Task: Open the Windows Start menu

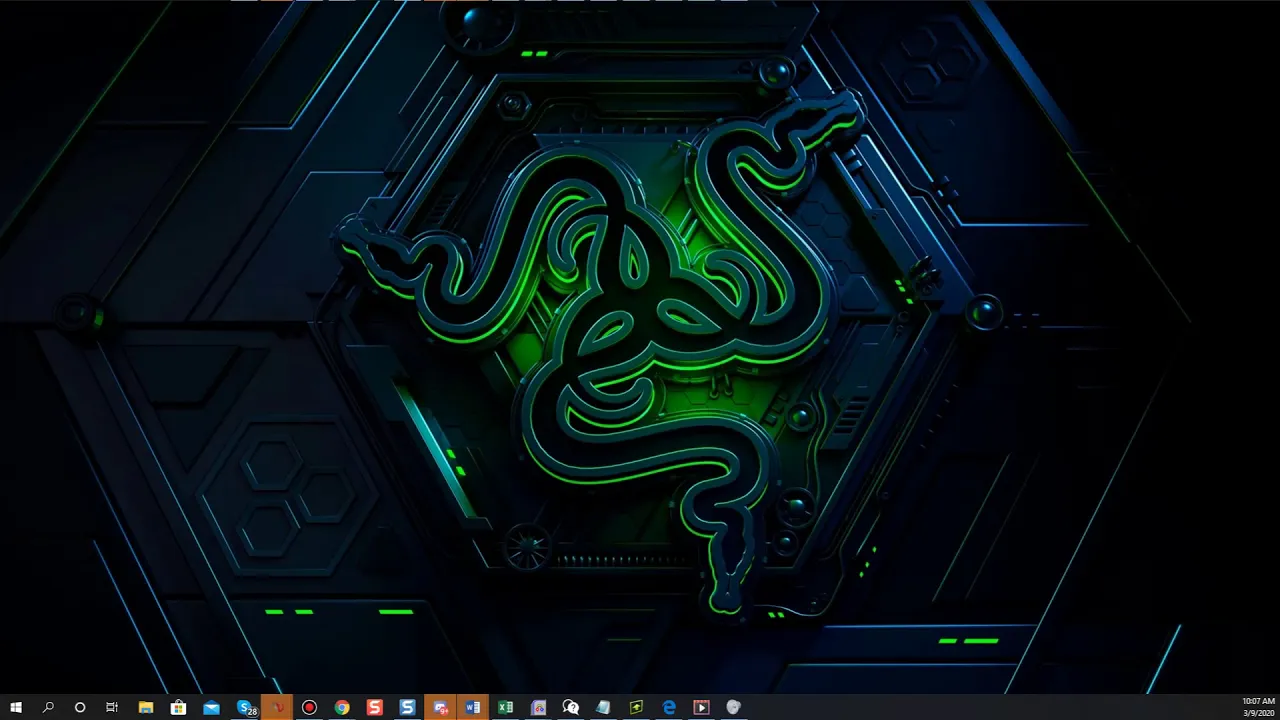Action: click(15, 707)
